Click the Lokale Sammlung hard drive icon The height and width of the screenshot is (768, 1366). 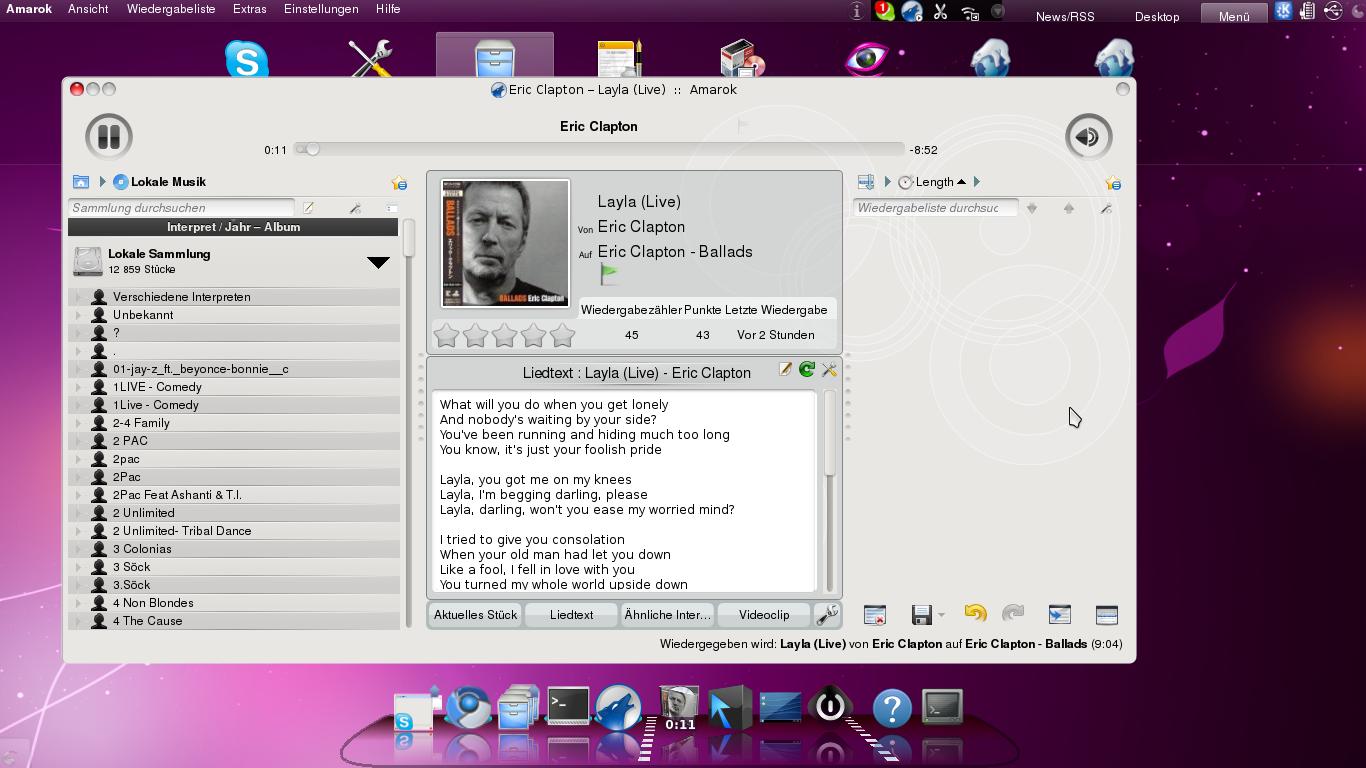88,262
